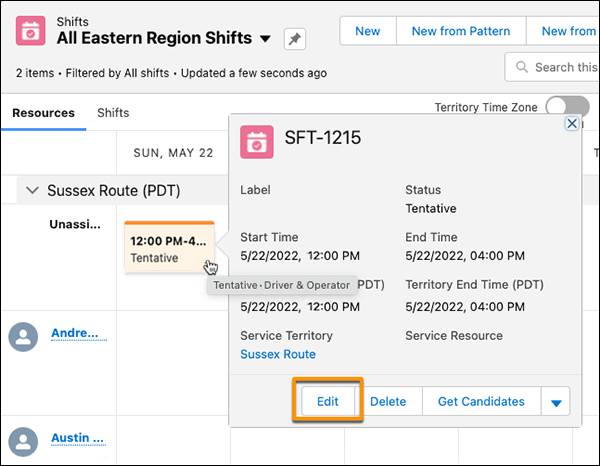This screenshot has width=600, height=466.
Task: Open the Sussex Route territory link
Action: pos(278,354)
